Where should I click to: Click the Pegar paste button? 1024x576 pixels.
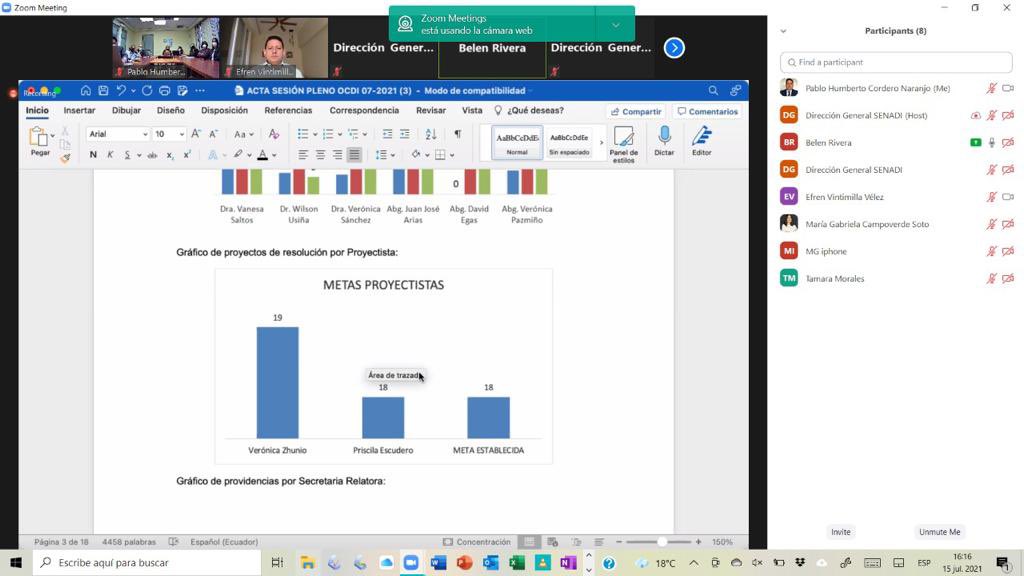(x=40, y=141)
